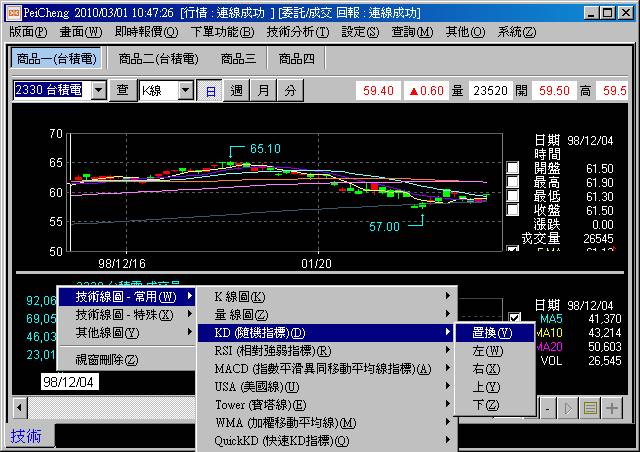Screen dimensions: 640x452
Task: Click the PeiCheng app icon in title bar
Action: click(14, 13)
